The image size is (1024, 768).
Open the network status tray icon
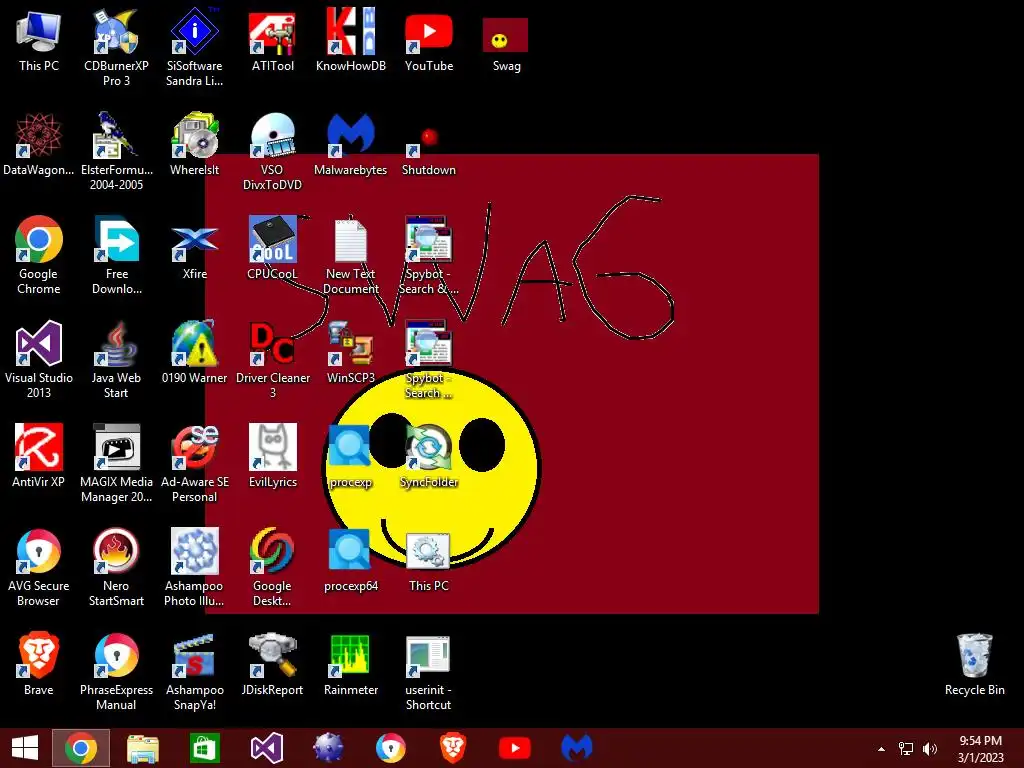(x=906, y=749)
